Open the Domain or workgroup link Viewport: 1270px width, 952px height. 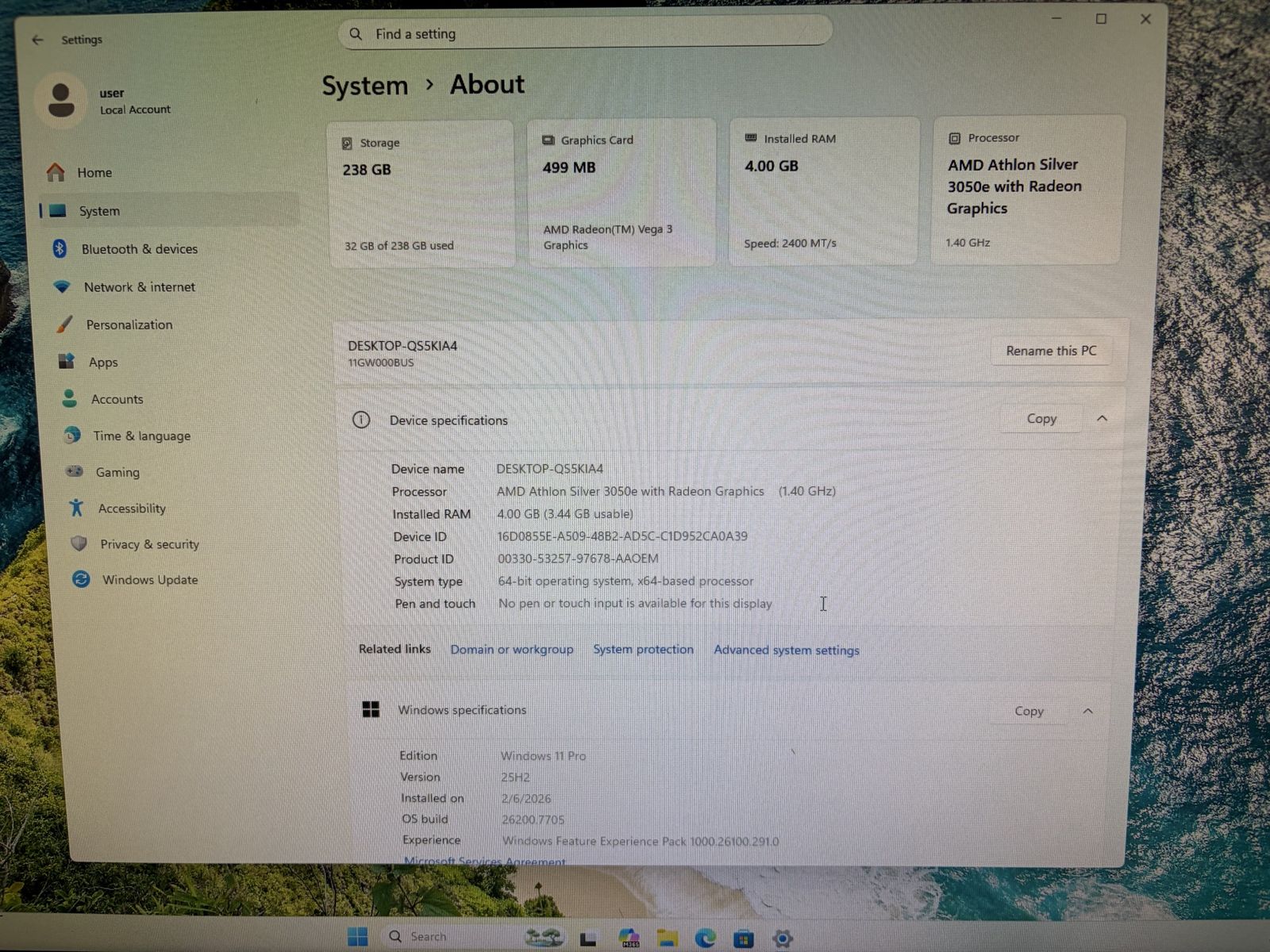click(511, 649)
